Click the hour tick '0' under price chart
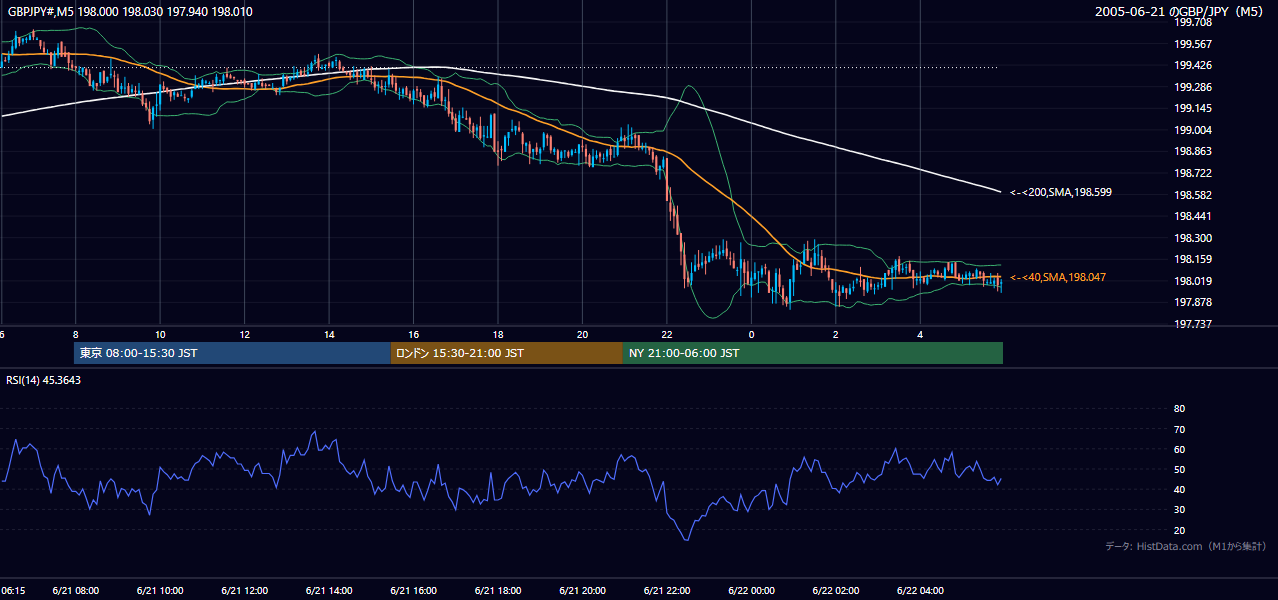 click(752, 334)
